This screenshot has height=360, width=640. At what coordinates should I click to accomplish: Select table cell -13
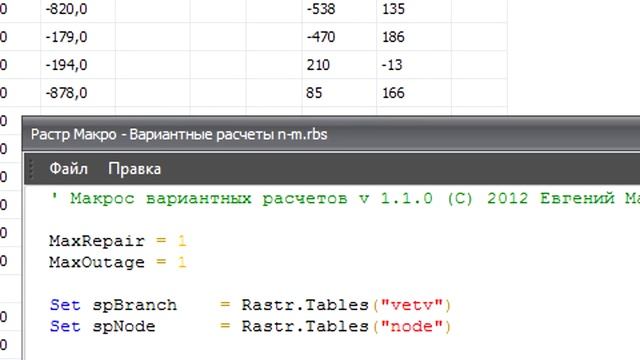[414, 65]
